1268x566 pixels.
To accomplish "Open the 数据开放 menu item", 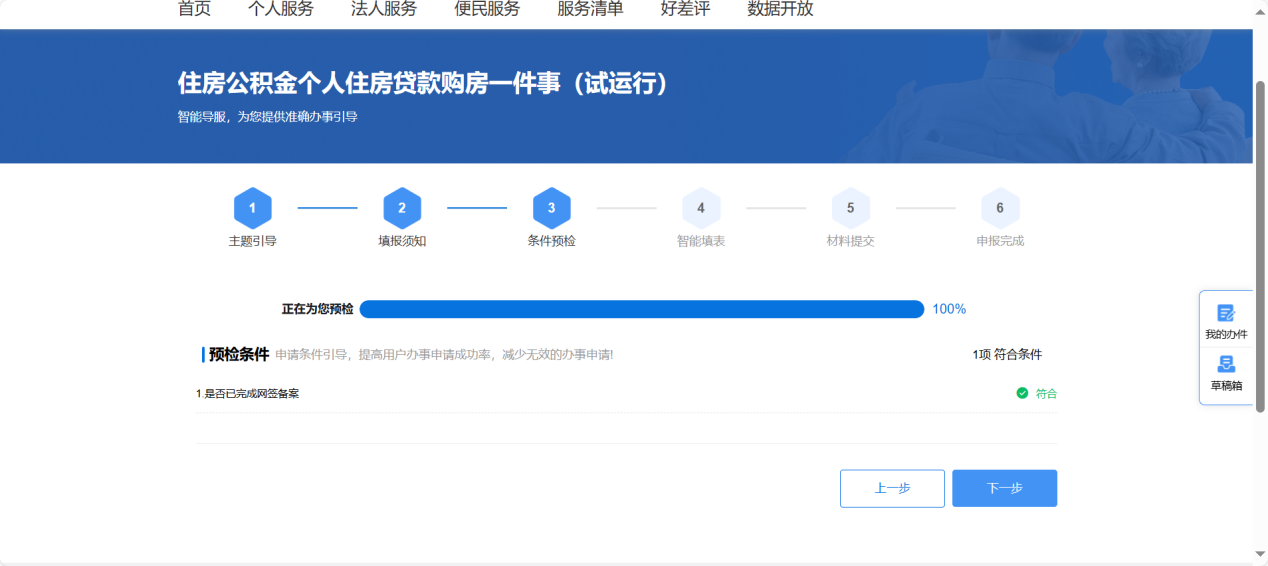I will click(780, 9).
